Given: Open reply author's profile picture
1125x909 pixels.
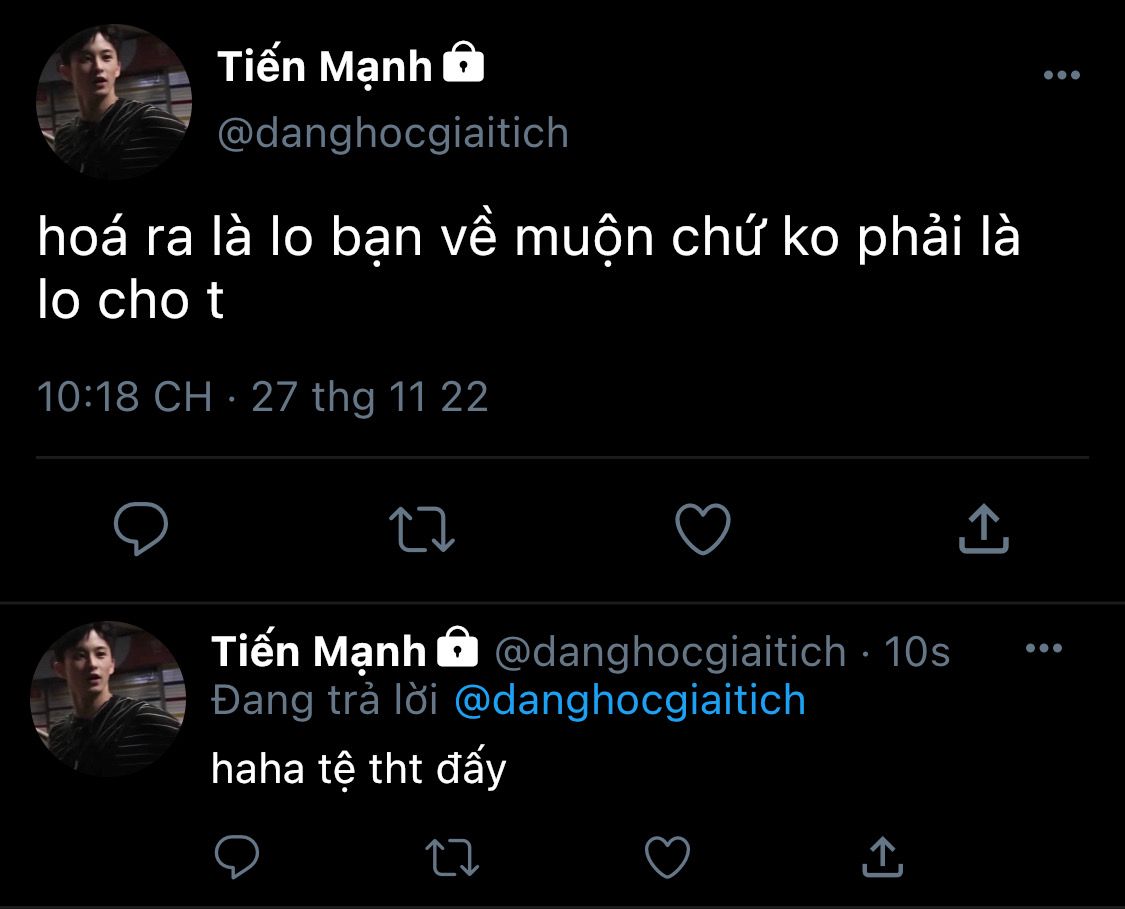Looking at the screenshot, I should (108, 698).
